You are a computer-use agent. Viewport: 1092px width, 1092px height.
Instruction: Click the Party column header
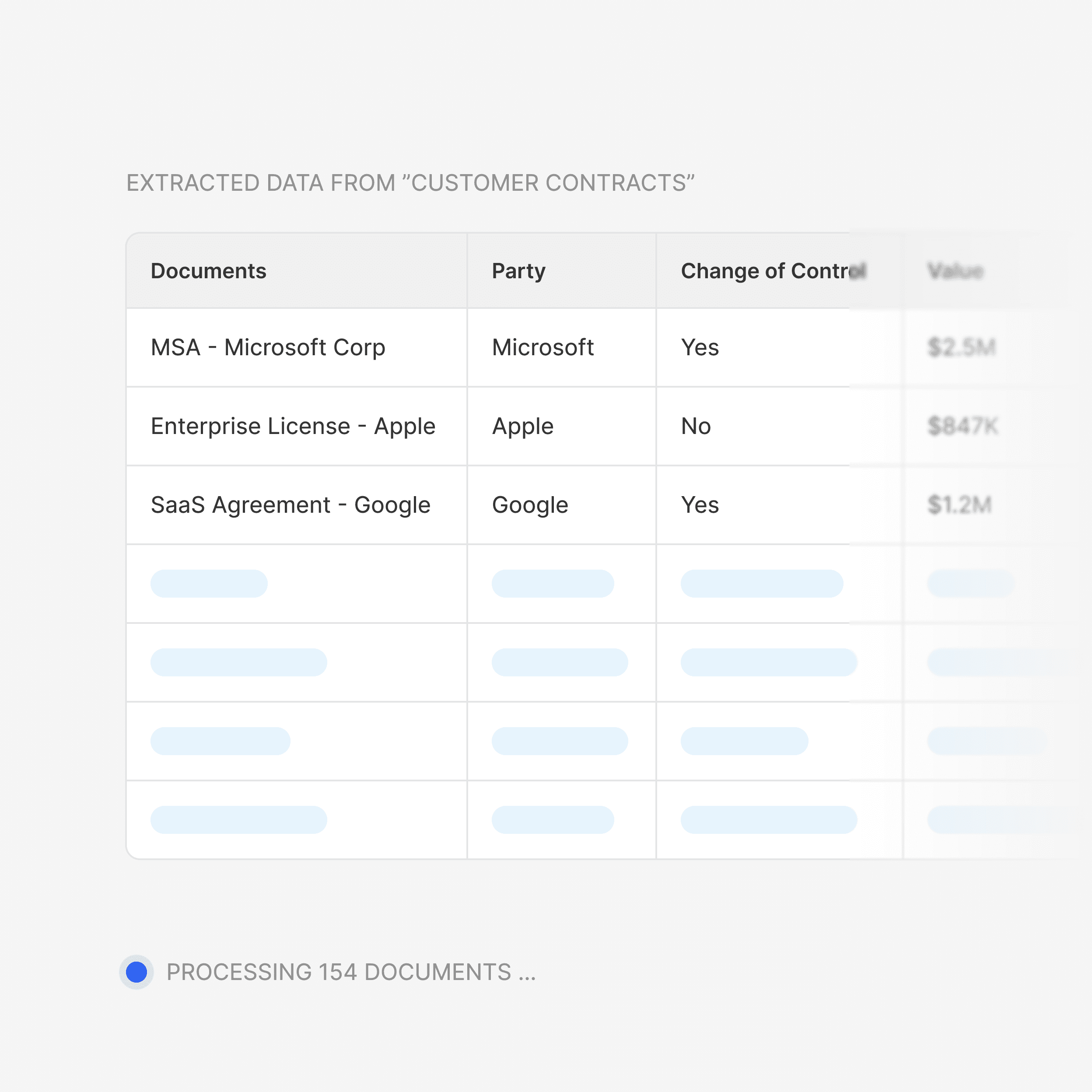tap(518, 271)
